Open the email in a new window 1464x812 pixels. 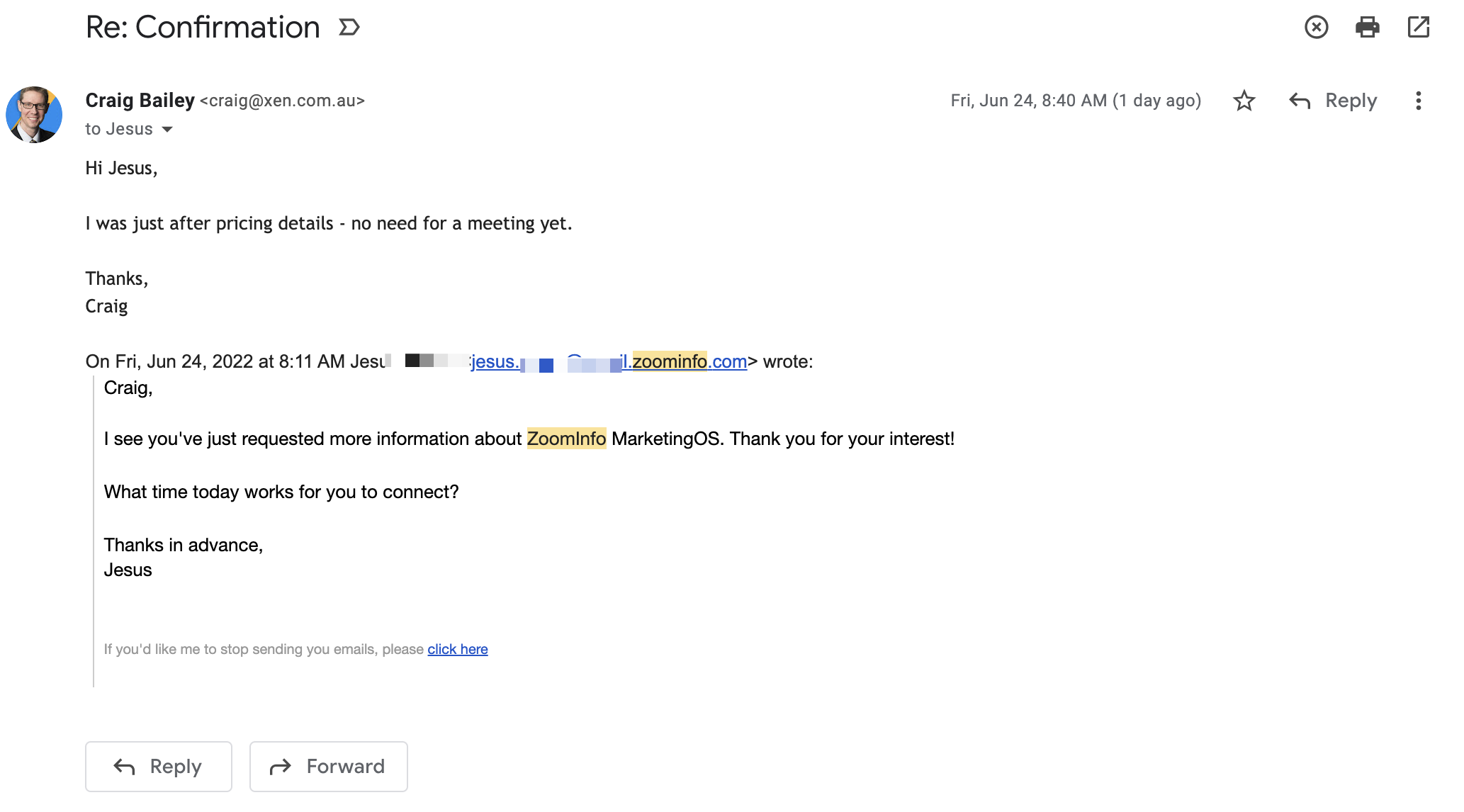(1418, 28)
